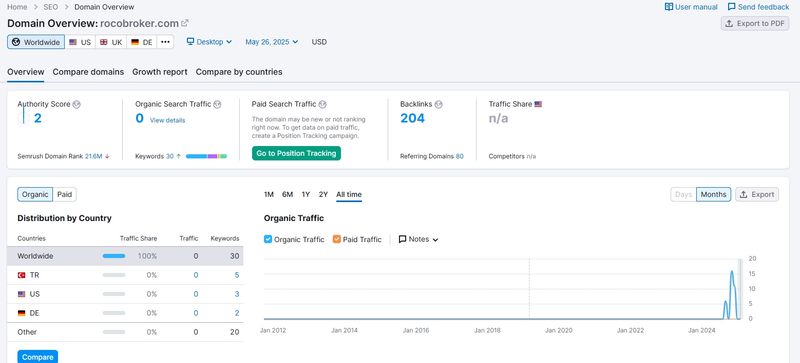
Task: Click the green Keywords up arrow
Action: 179,156
